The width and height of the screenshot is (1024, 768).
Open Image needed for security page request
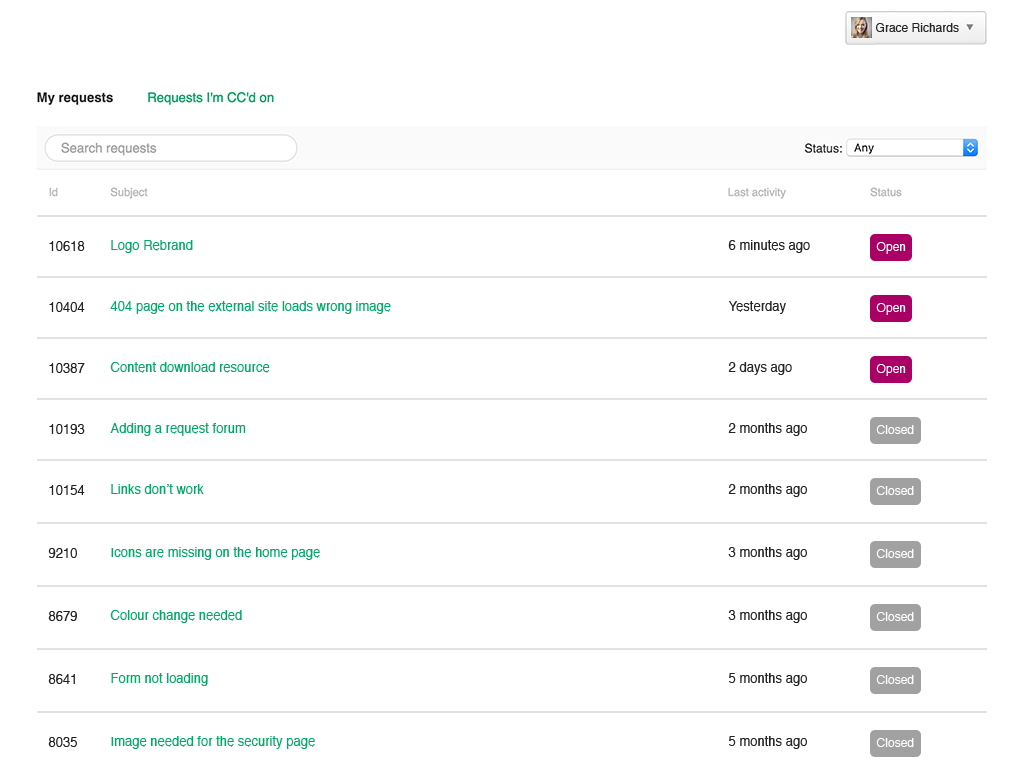[212, 742]
